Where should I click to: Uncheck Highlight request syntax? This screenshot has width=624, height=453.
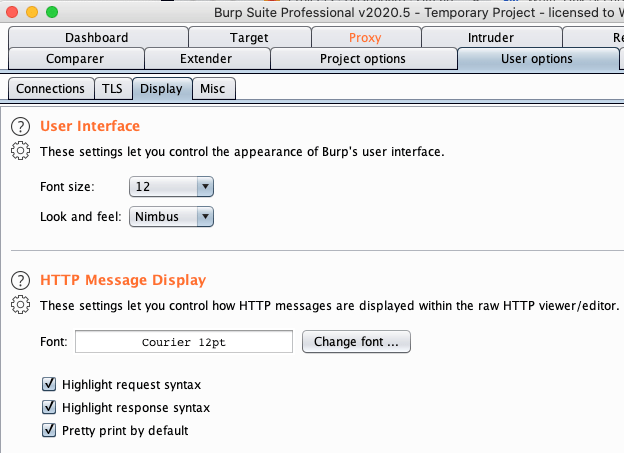[x=49, y=384]
